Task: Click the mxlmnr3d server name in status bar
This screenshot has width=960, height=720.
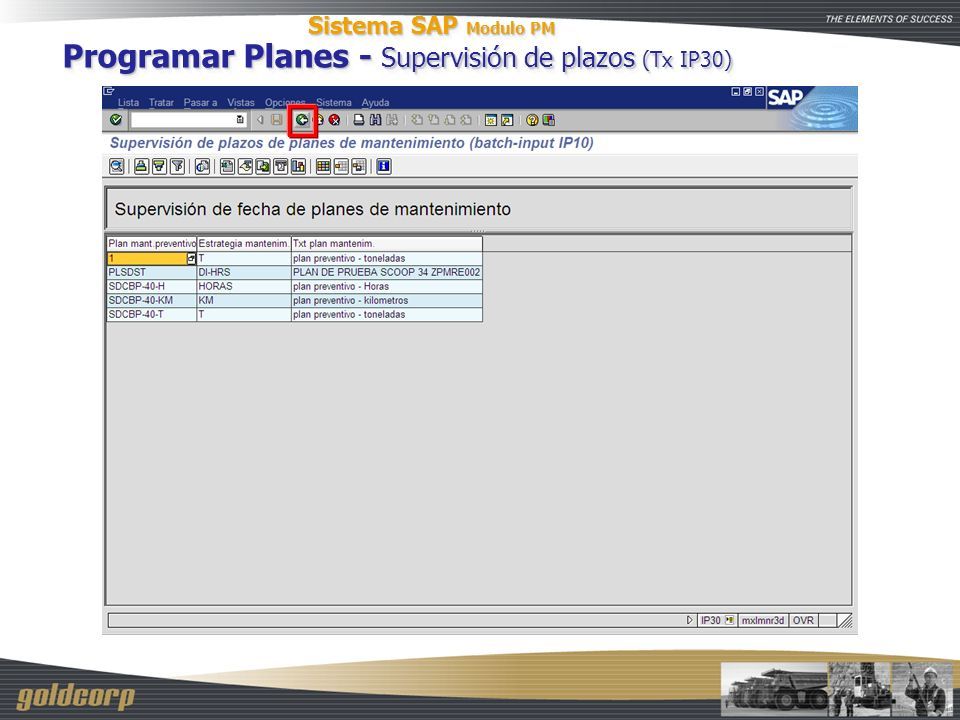Action: 763,620
